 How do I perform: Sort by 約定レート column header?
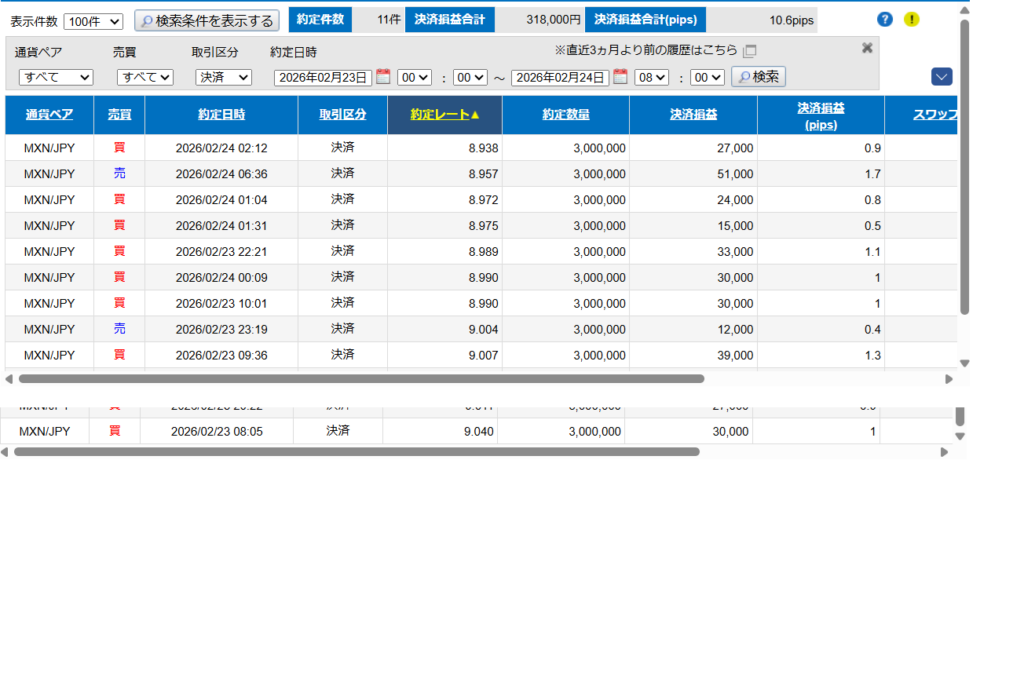pyautogui.click(x=444, y=115)
